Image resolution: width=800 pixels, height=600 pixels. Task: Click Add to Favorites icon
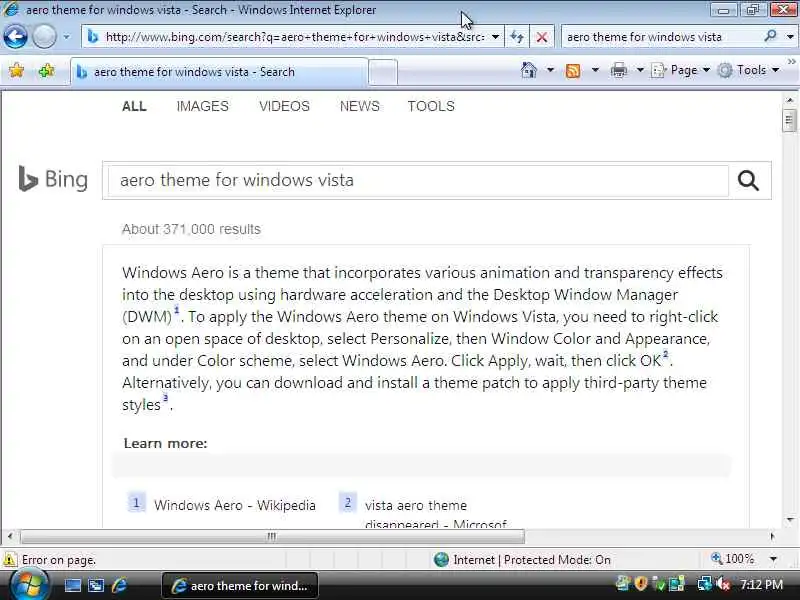(x=46, y=70)
